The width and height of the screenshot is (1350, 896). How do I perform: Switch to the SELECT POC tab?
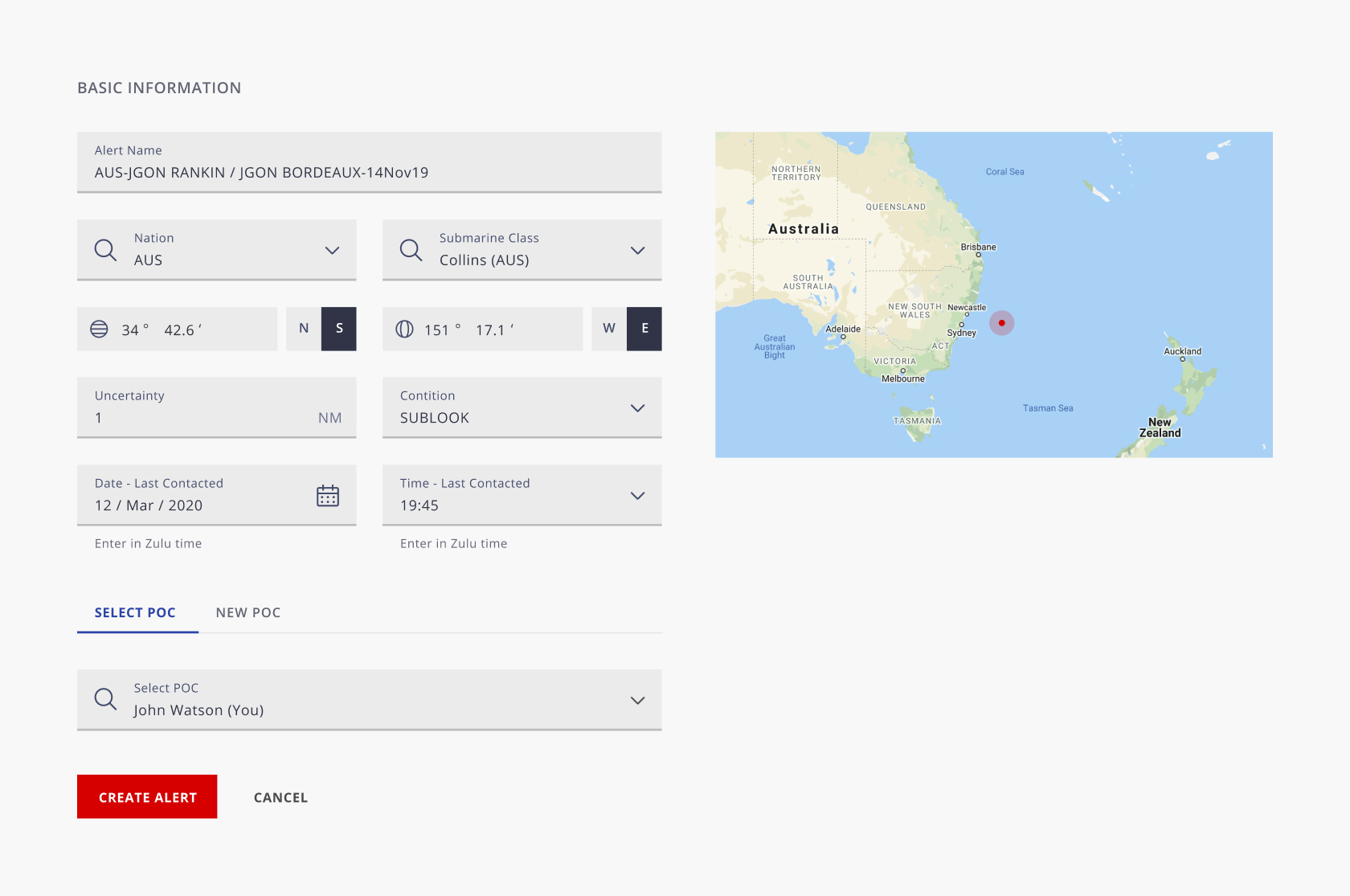click(x=135, y=612)
